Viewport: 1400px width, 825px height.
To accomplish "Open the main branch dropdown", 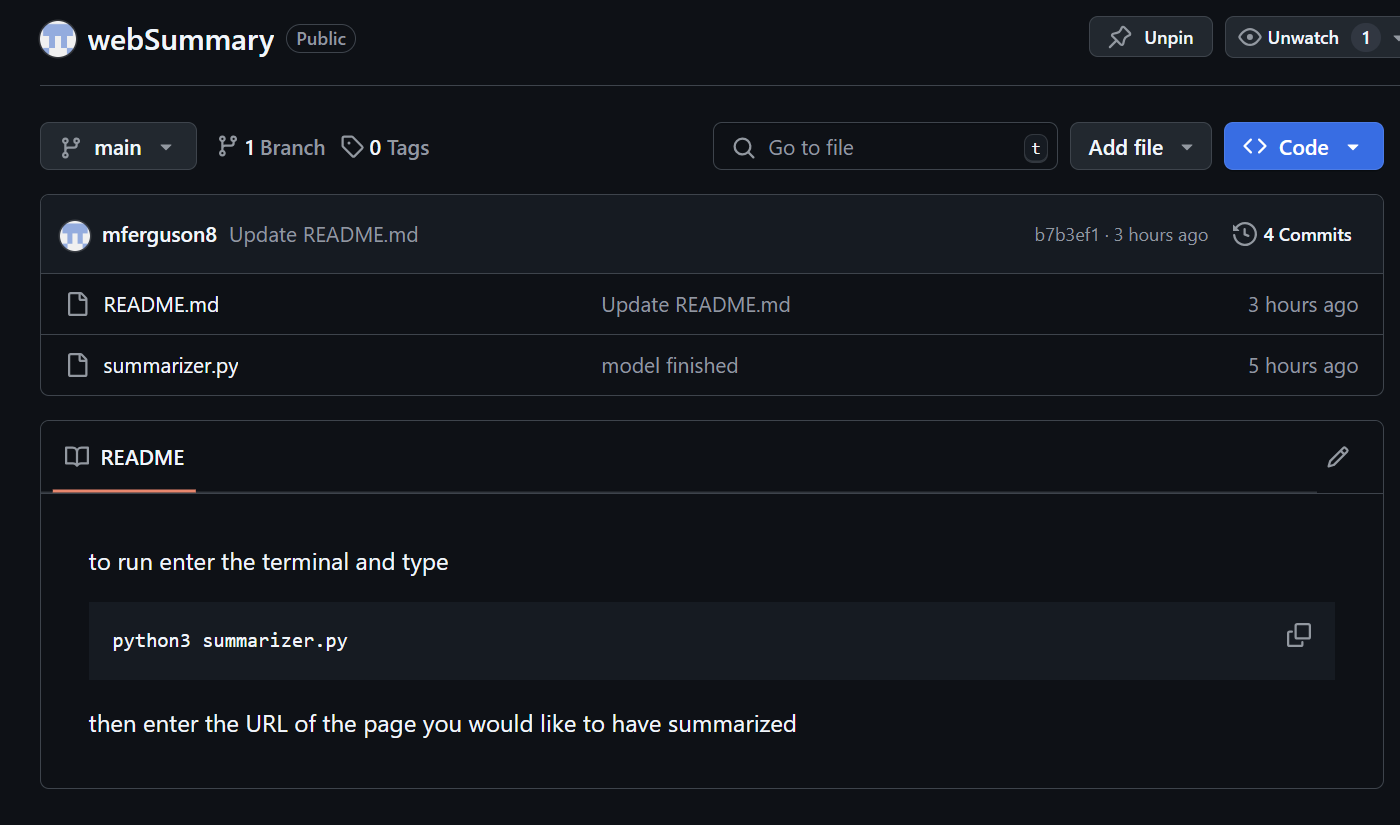I will pos(118,147).
